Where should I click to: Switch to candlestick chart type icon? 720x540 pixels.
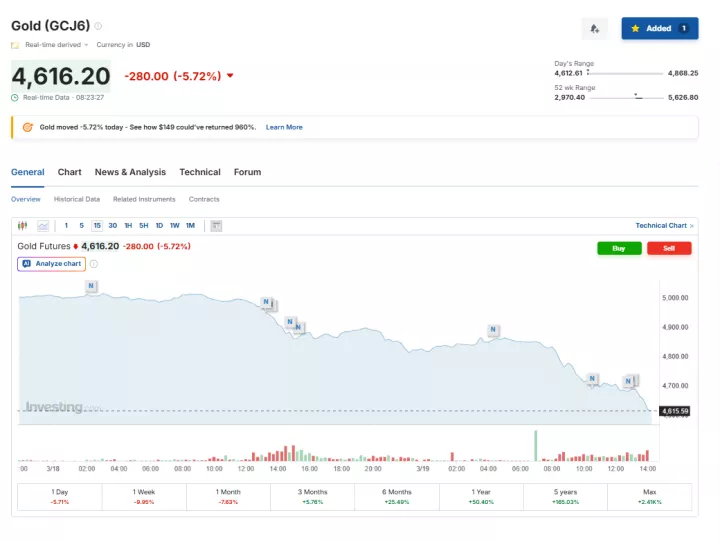pyautogui.click(x=23, y=226)
